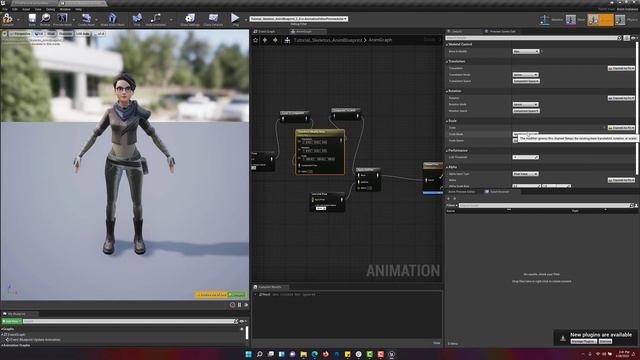Click the viewport pause button
The width and height of the screenshot is (640, 360).
point(240,305)
